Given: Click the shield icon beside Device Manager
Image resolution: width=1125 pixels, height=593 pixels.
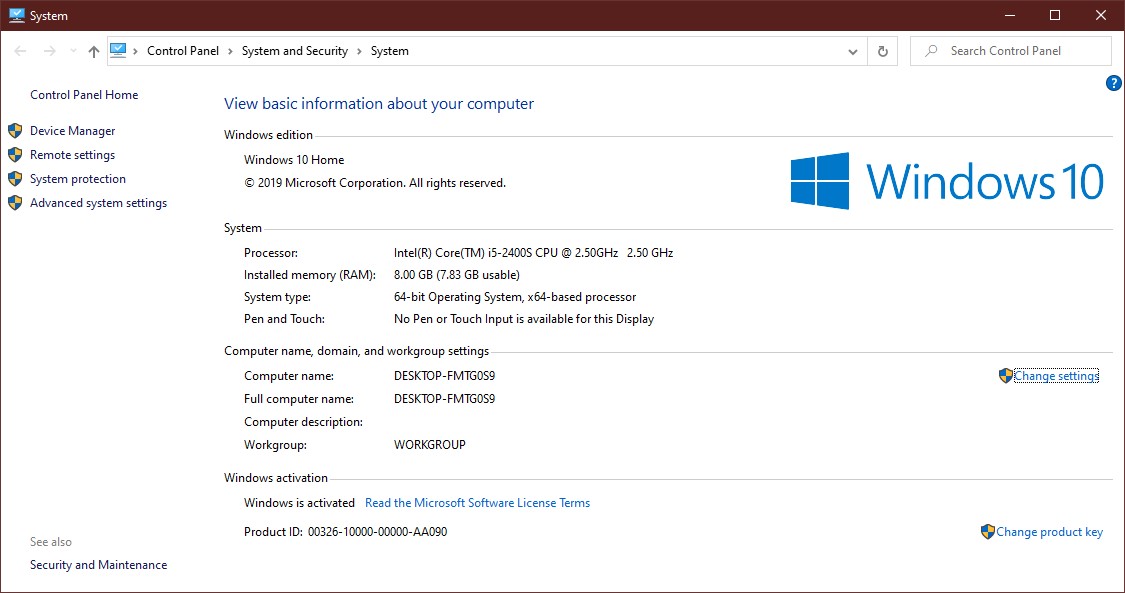Looking at the screenshot, I should (x=15, y=131).
